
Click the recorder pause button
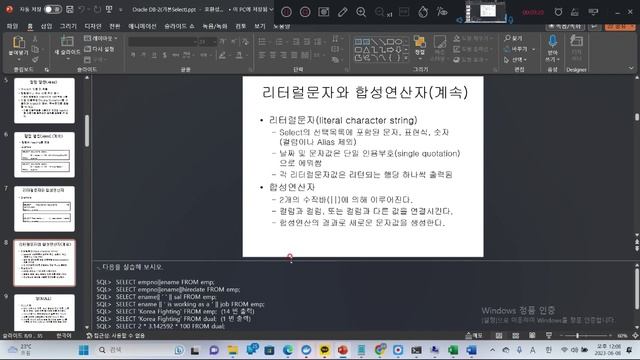pos(287,12)
